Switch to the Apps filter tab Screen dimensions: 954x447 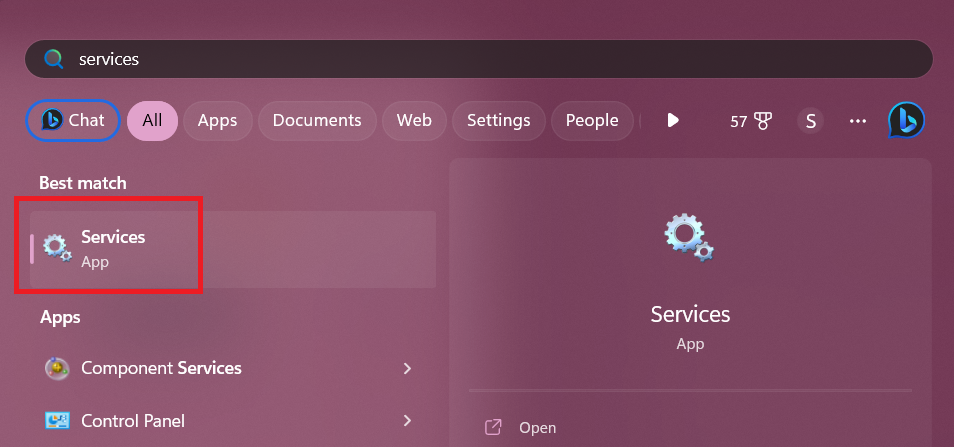coord(217,121)
